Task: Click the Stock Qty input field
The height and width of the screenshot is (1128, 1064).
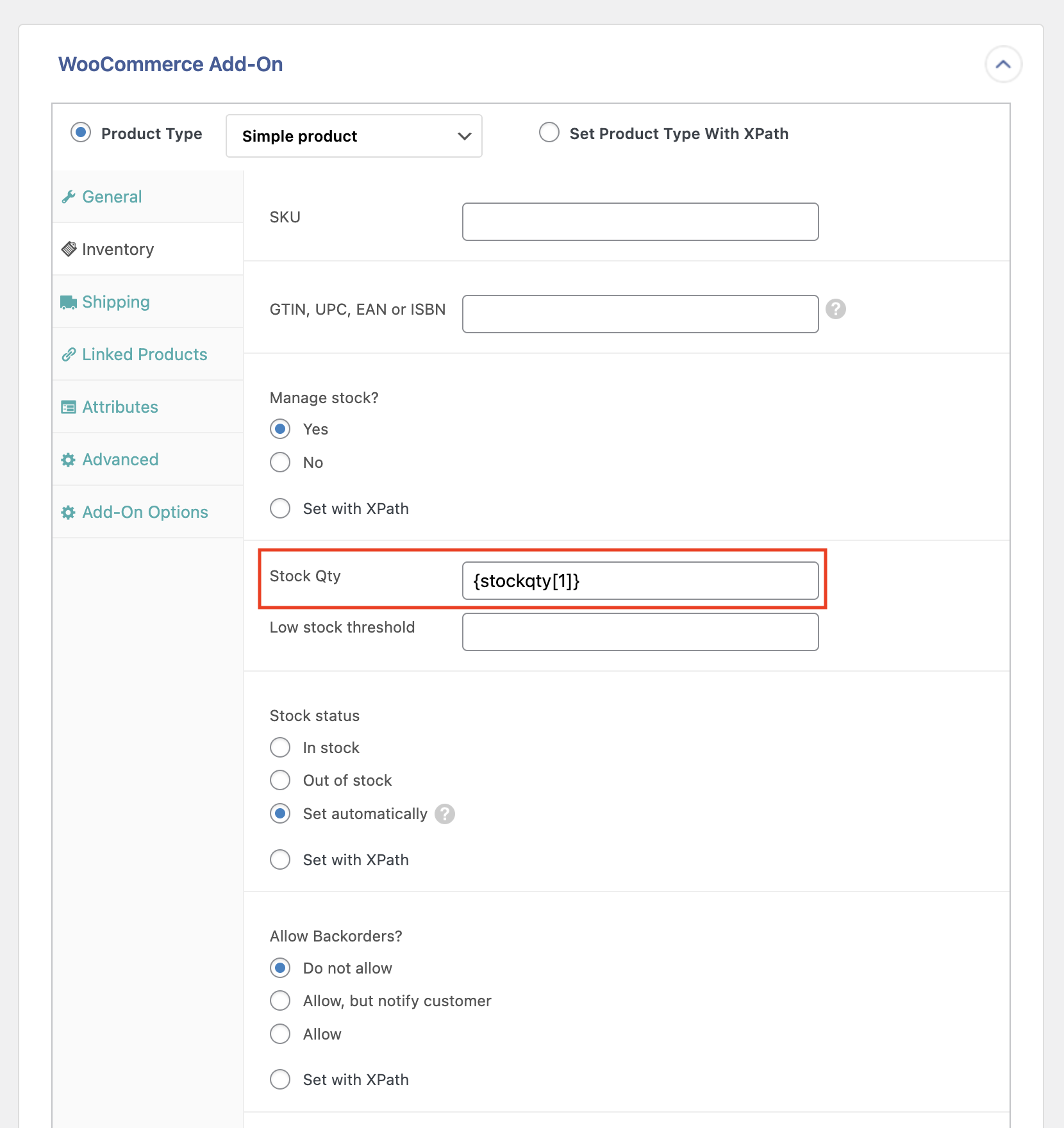Action: pos(640,581)
